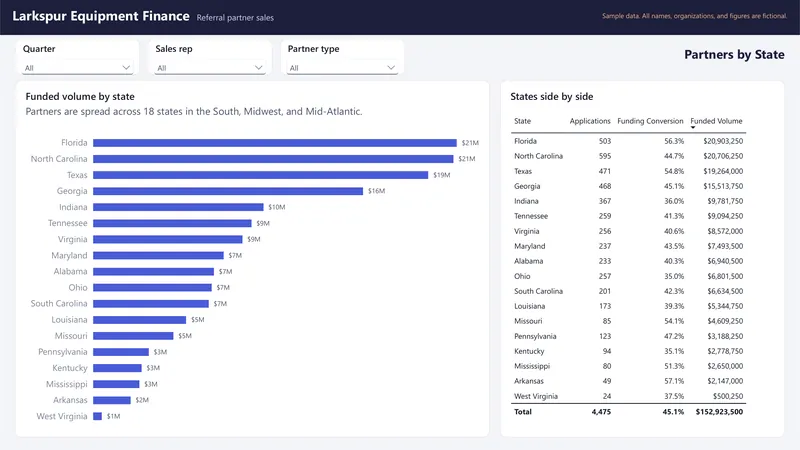Click Indiana in the States table
Viewport: 800px width, 450px height.
[526, 201]
